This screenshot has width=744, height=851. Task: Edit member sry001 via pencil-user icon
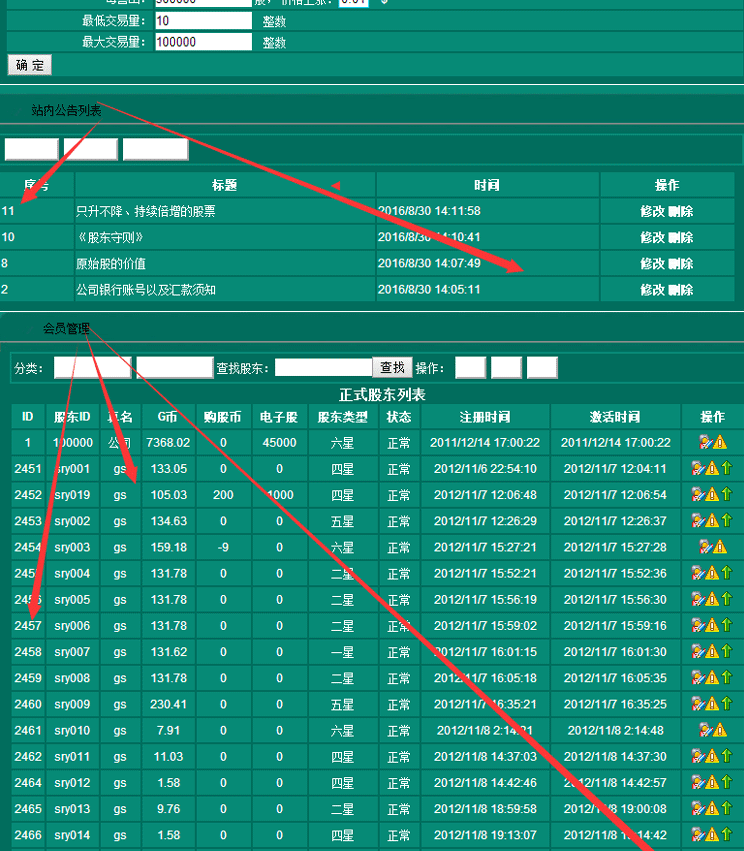698,468
